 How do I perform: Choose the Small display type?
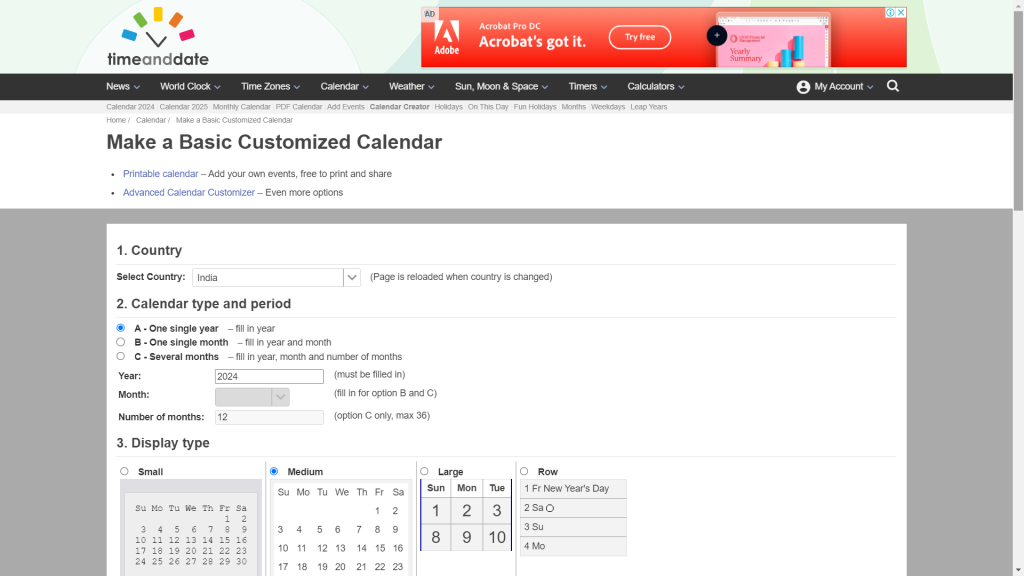click(125, 471)
